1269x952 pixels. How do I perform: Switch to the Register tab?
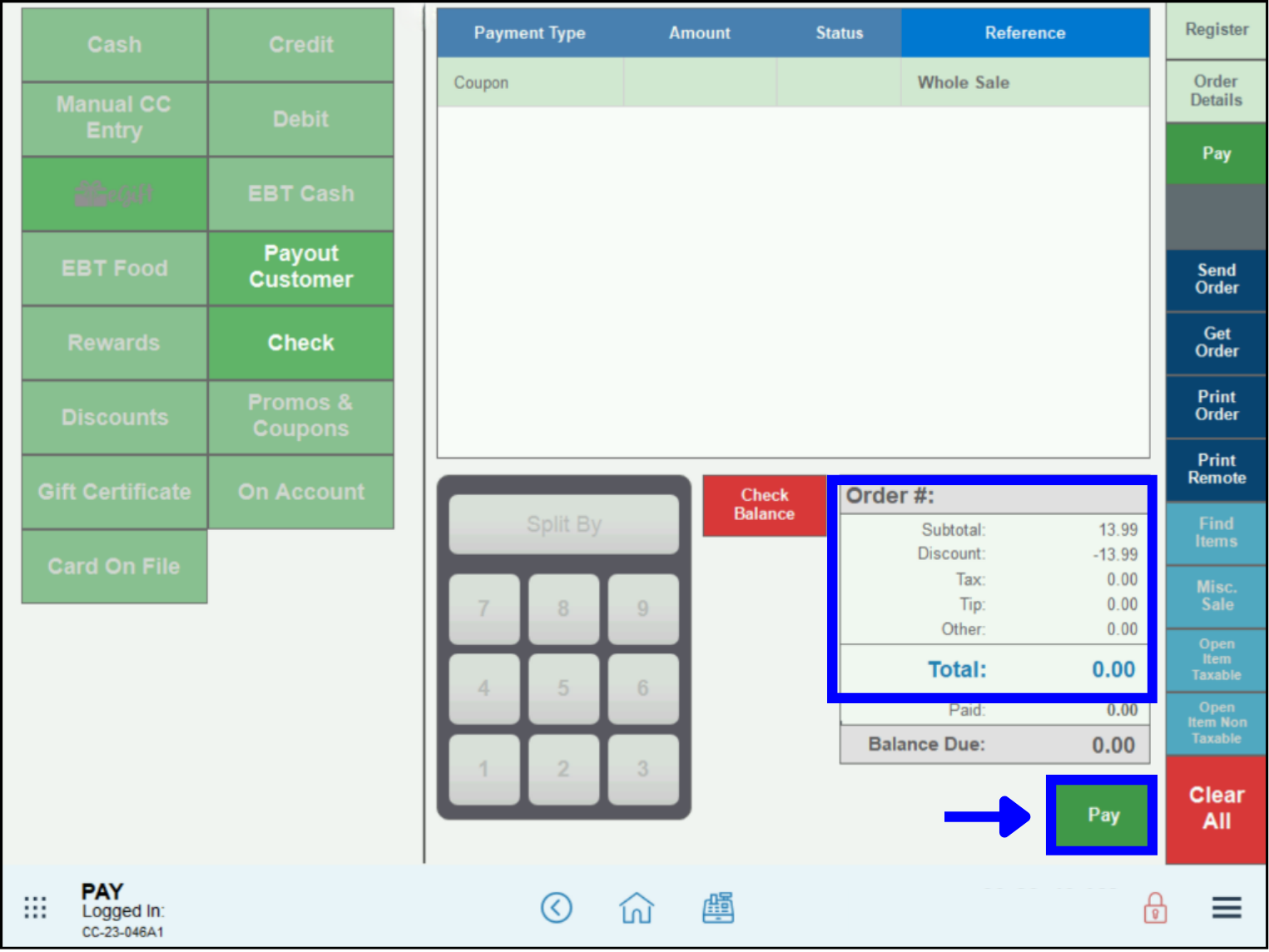pos(1216,30)
